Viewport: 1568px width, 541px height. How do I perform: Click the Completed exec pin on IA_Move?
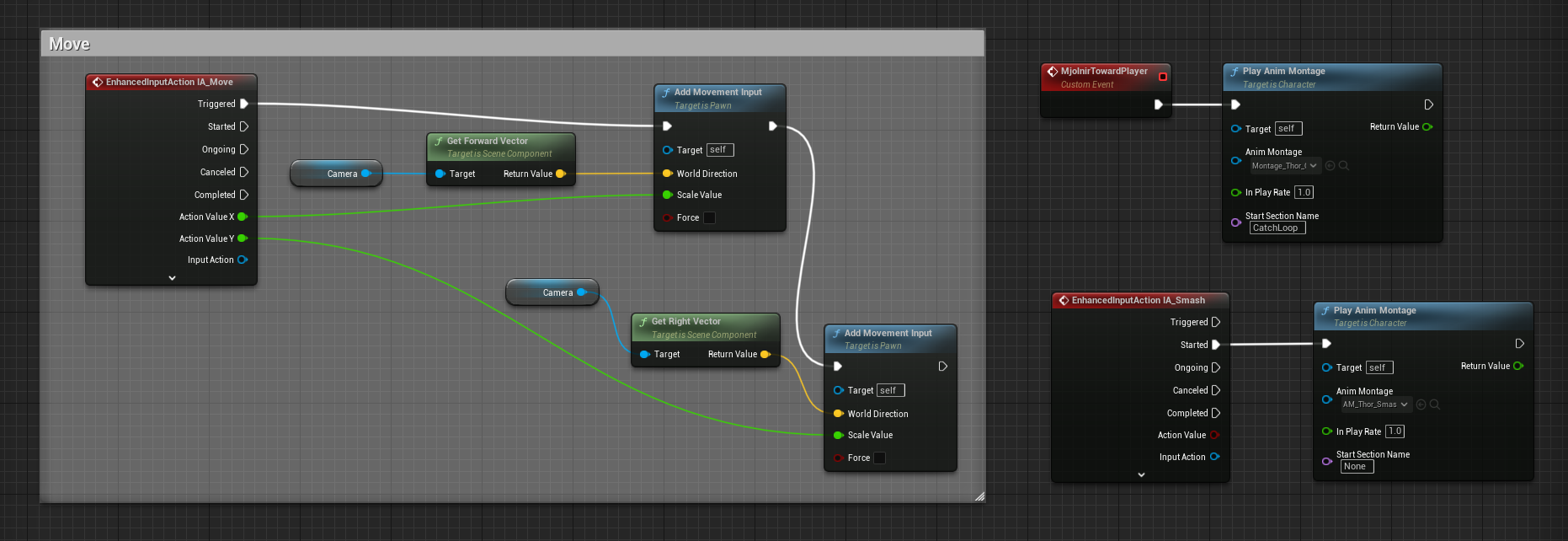tap(244, 195)
